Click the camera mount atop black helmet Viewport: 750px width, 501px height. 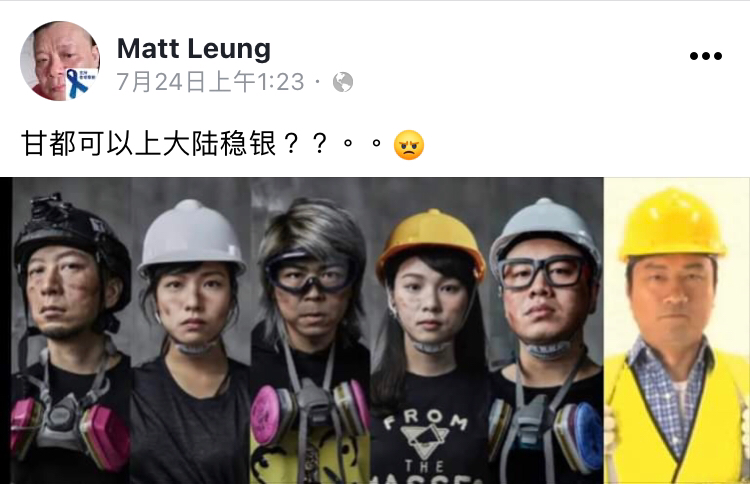tap(47, 208)
